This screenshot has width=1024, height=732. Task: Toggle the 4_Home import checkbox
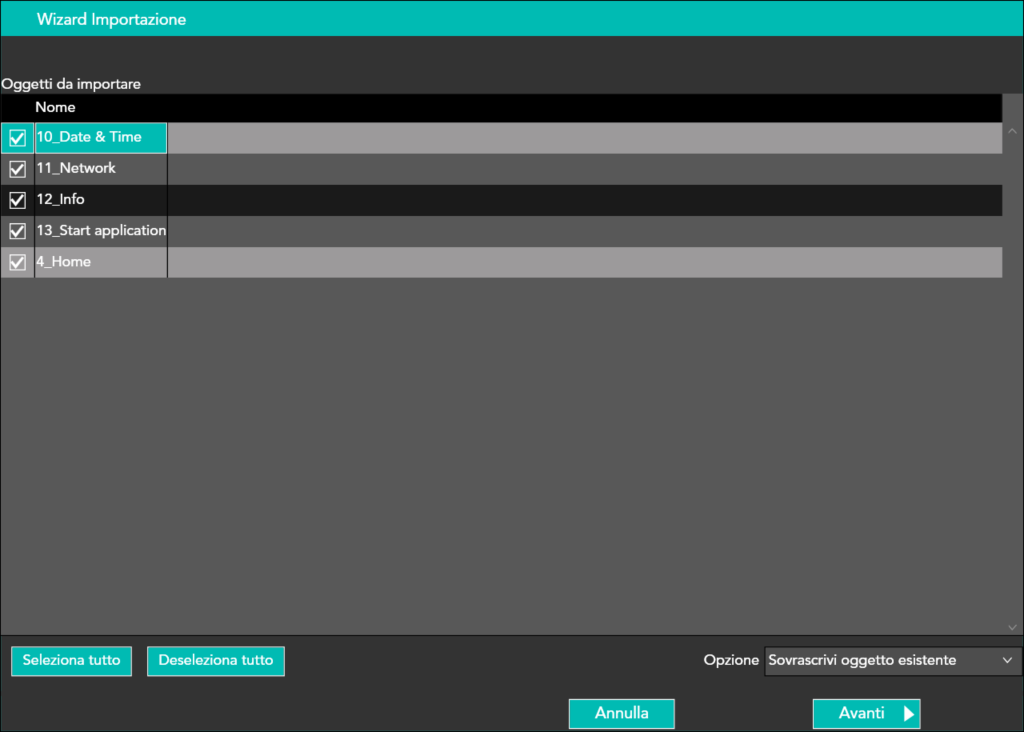pos(17,262)
